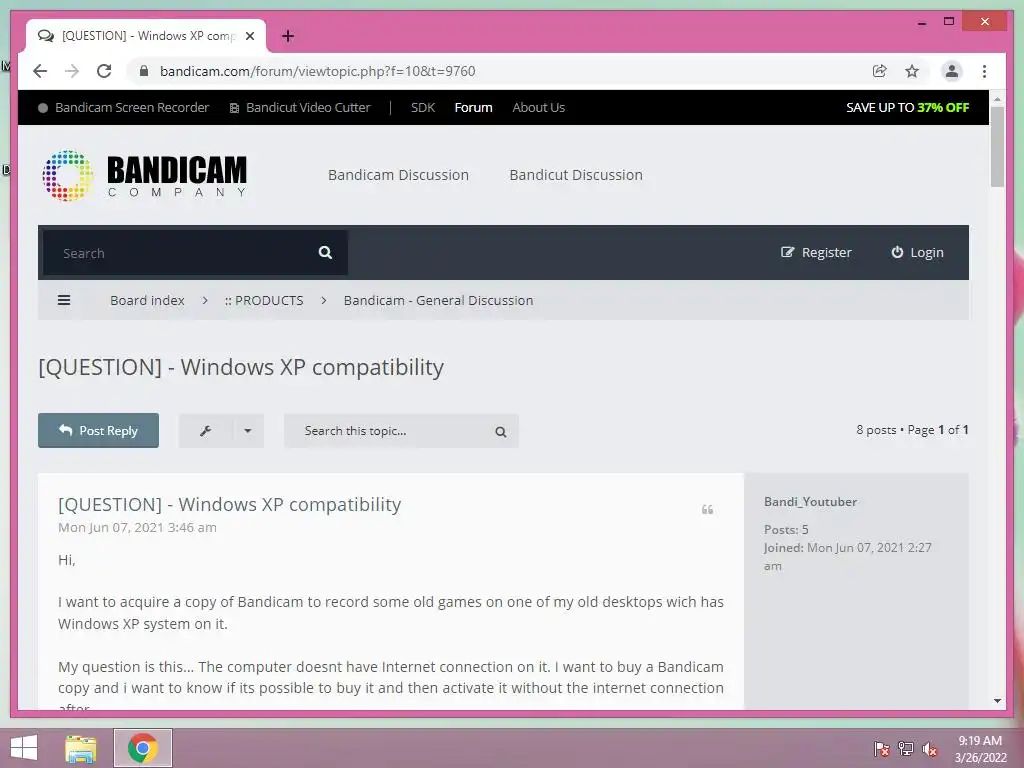
Task: Click the scrollbar down arrow
Action: click(x=997, y=701)
